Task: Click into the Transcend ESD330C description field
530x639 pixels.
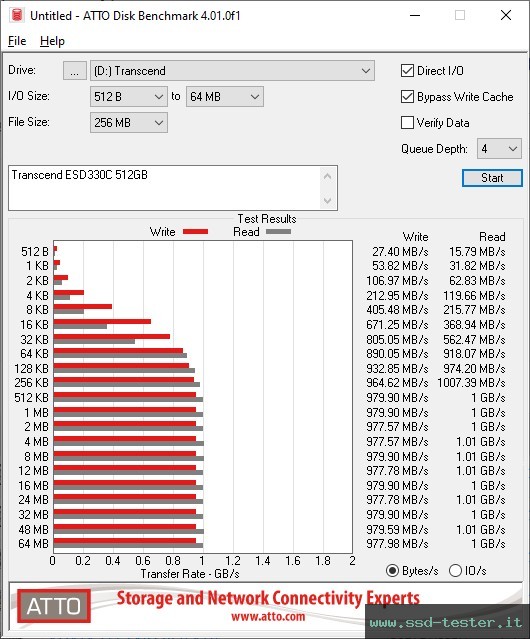Action: pyautogui.click(x=165, y=188)
